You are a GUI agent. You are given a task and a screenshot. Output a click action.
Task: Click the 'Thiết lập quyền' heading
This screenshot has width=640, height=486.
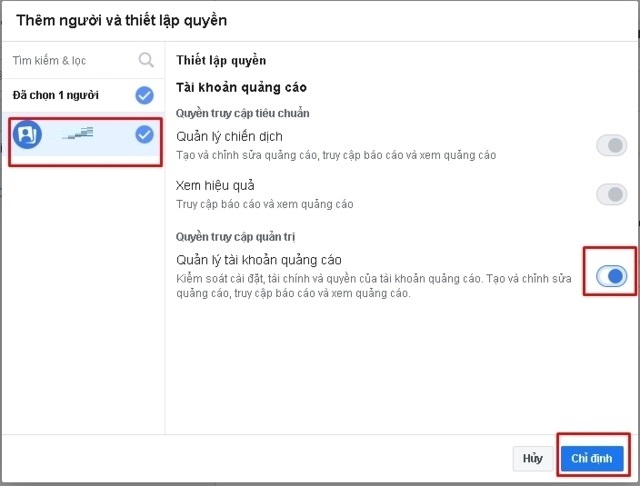point(221,60)
